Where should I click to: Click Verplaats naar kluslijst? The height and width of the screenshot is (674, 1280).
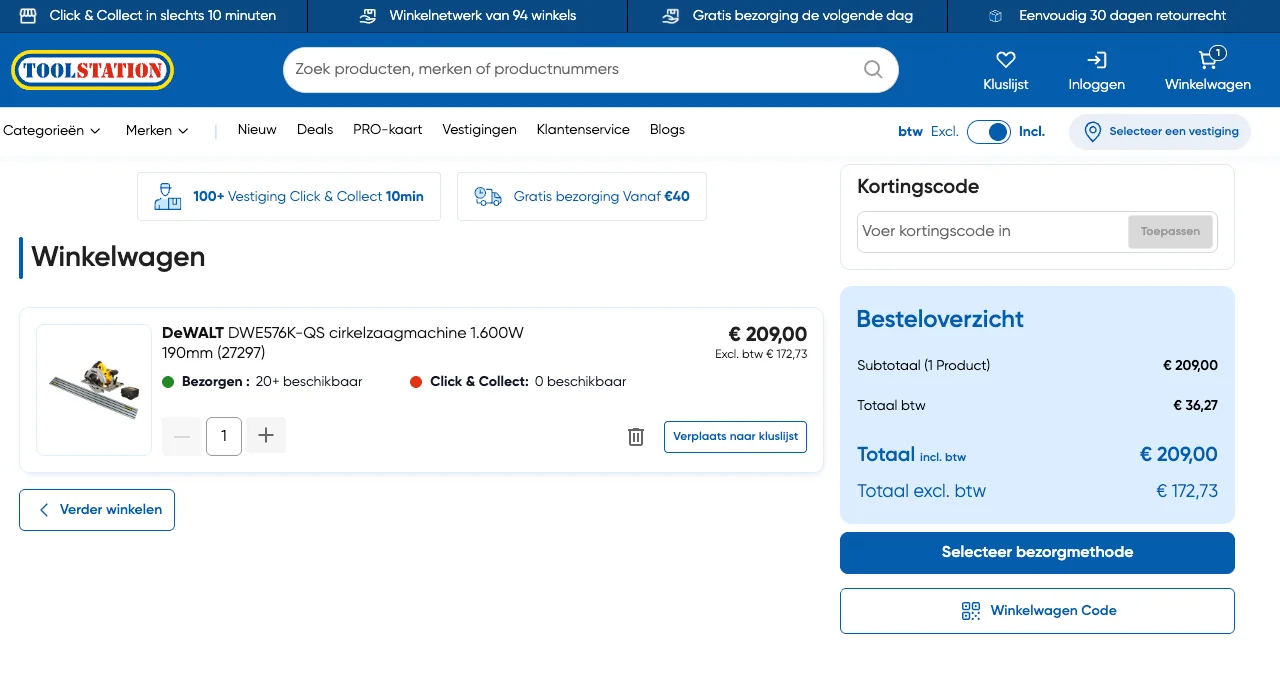(x=735, y=436)
